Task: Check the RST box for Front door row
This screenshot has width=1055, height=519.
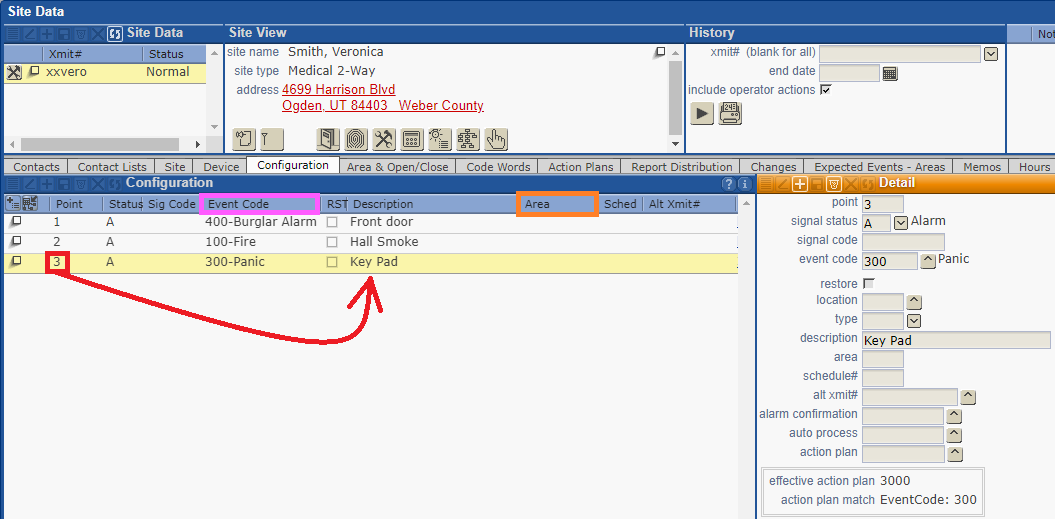Action: click(x=332, y=222)
